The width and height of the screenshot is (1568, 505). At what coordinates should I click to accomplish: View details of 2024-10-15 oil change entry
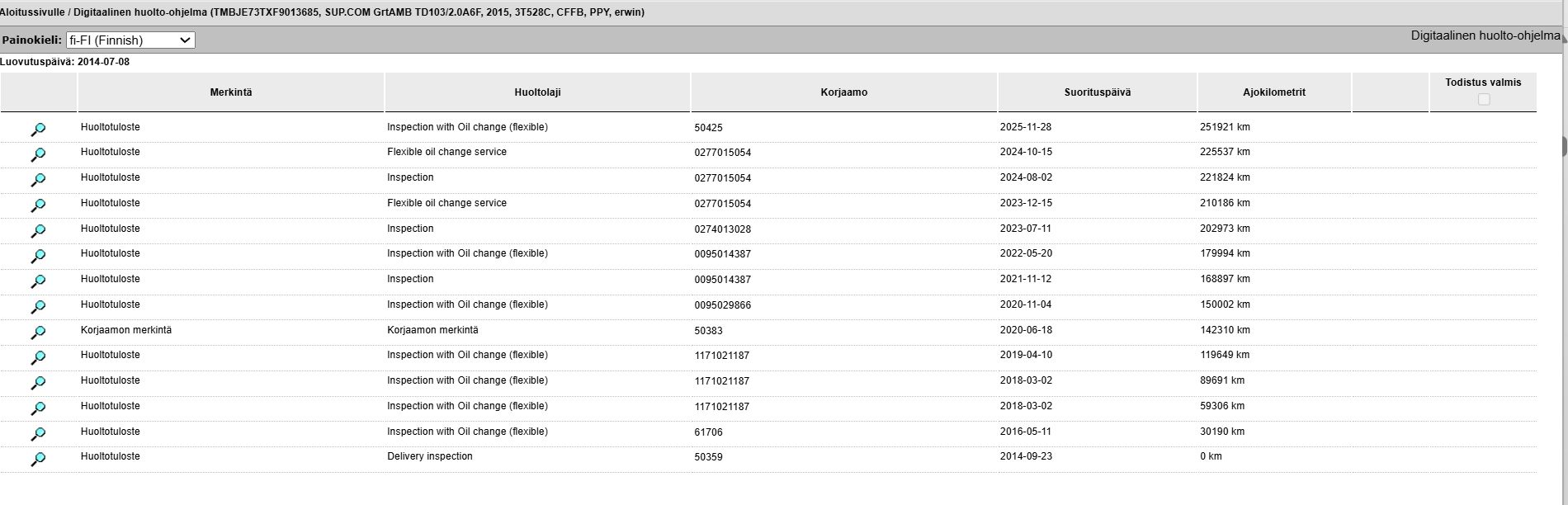(38, 154)
